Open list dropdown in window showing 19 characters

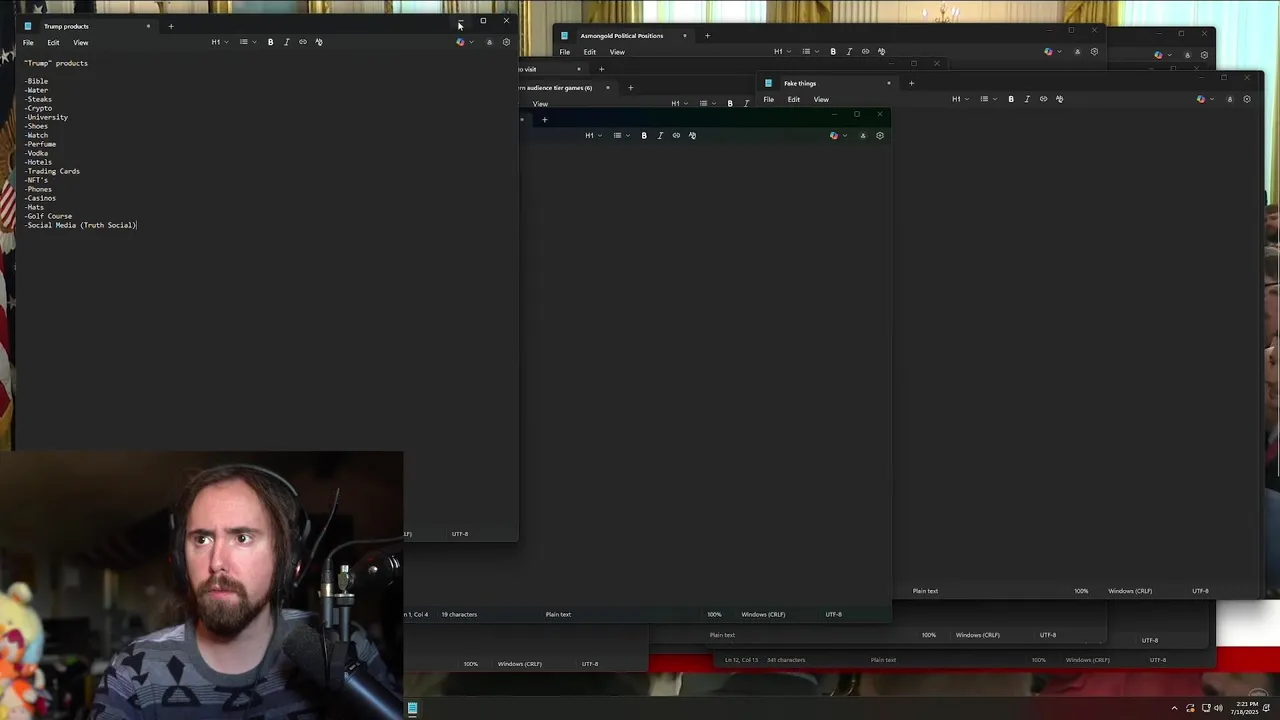click(620, 135)
